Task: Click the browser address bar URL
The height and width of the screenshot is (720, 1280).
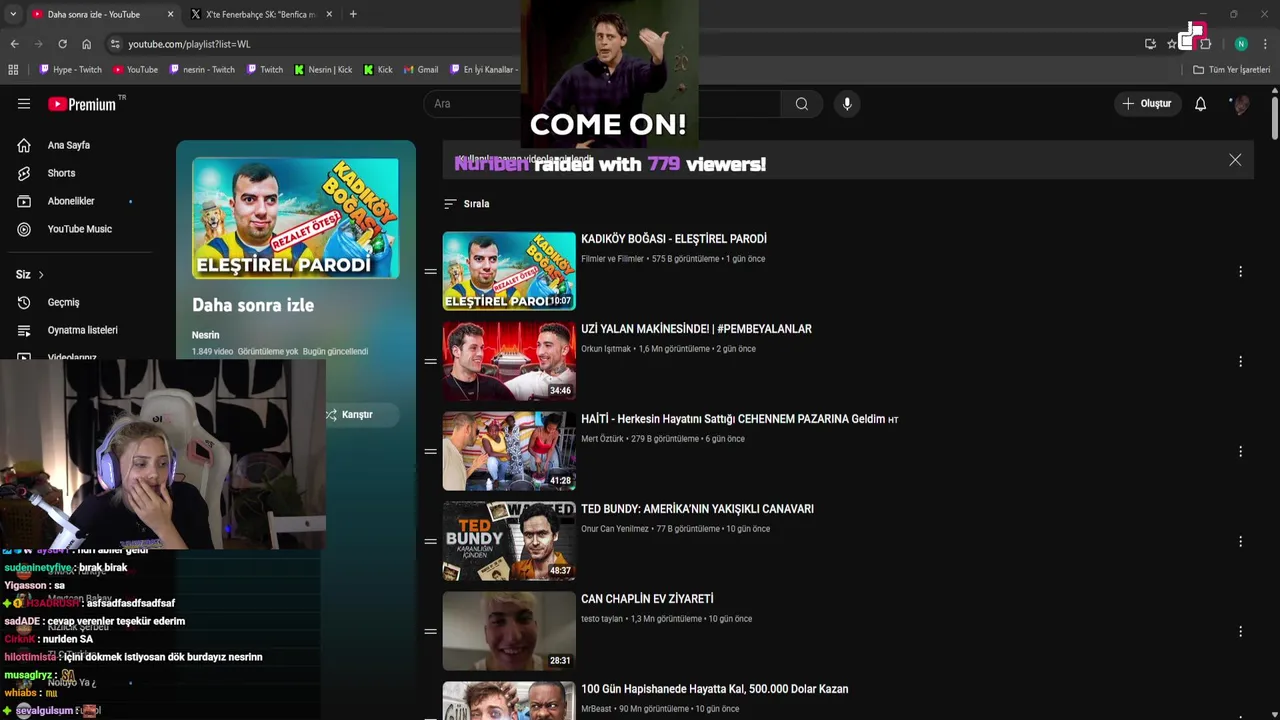Action: [x=189, y=44]
